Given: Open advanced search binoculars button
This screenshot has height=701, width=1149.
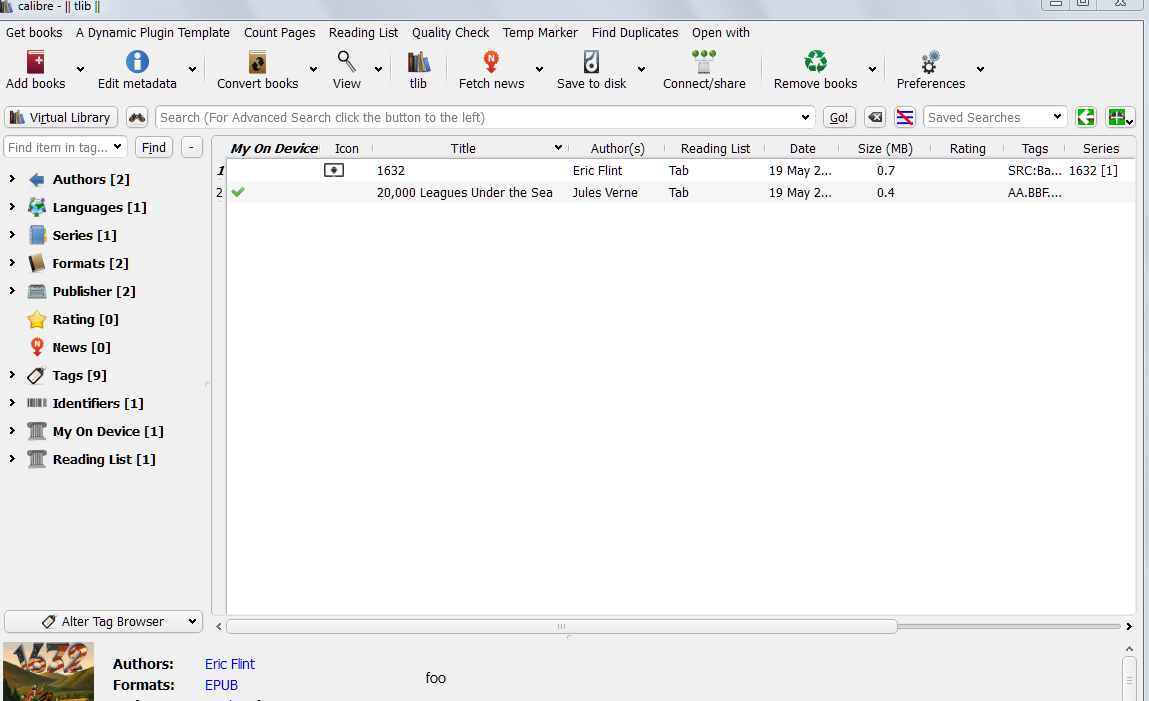Looking at the screenshot, I should (x=137, y=117).
